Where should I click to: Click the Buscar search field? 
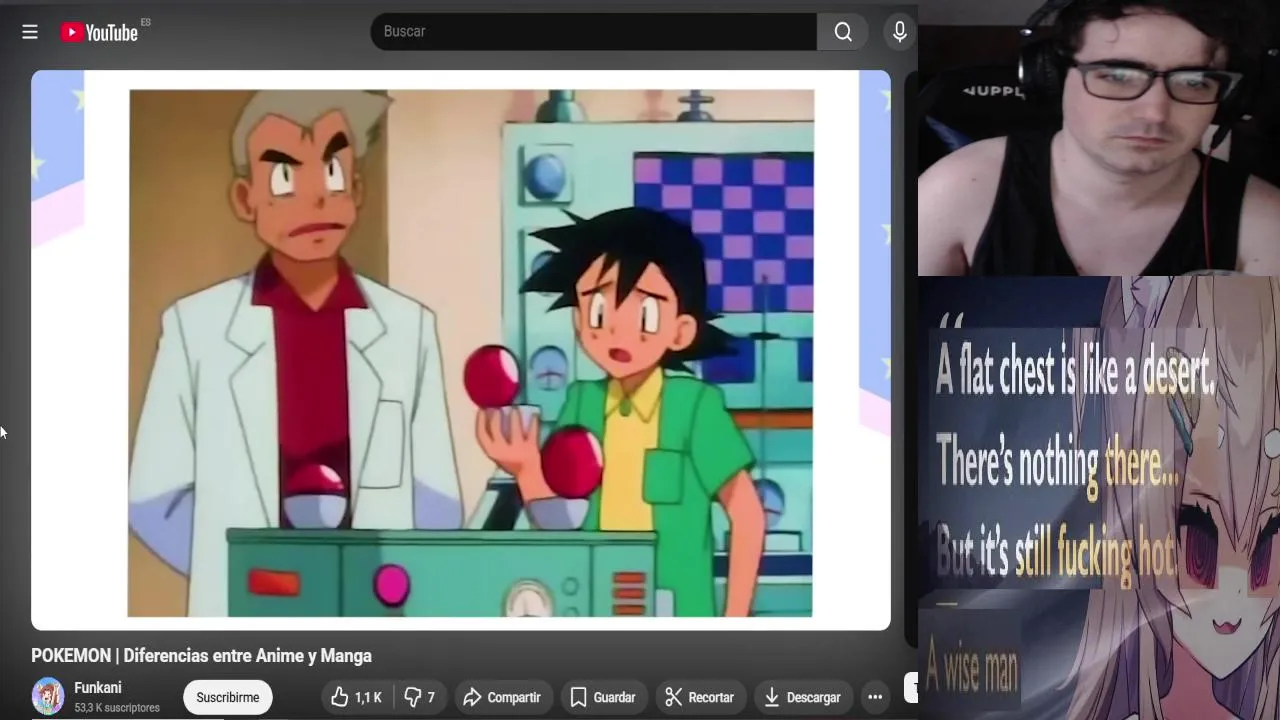coord(594,32)
